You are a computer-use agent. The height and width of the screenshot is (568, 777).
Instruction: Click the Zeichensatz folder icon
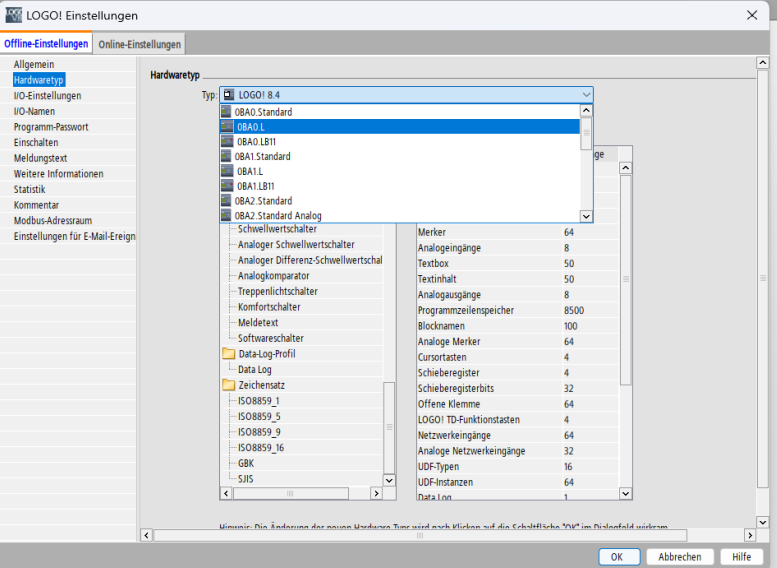pos(228,385)
